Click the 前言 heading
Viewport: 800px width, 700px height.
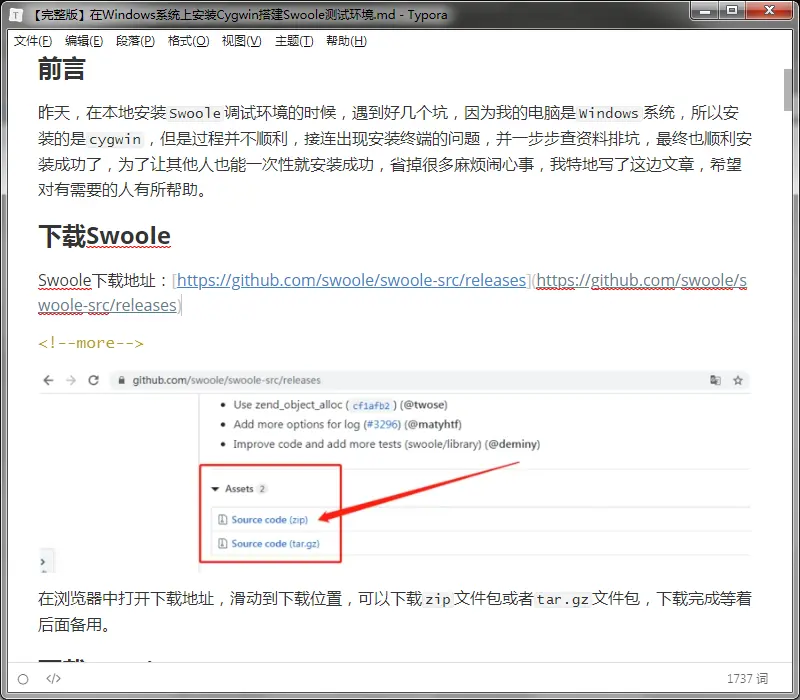pos(61,69)
